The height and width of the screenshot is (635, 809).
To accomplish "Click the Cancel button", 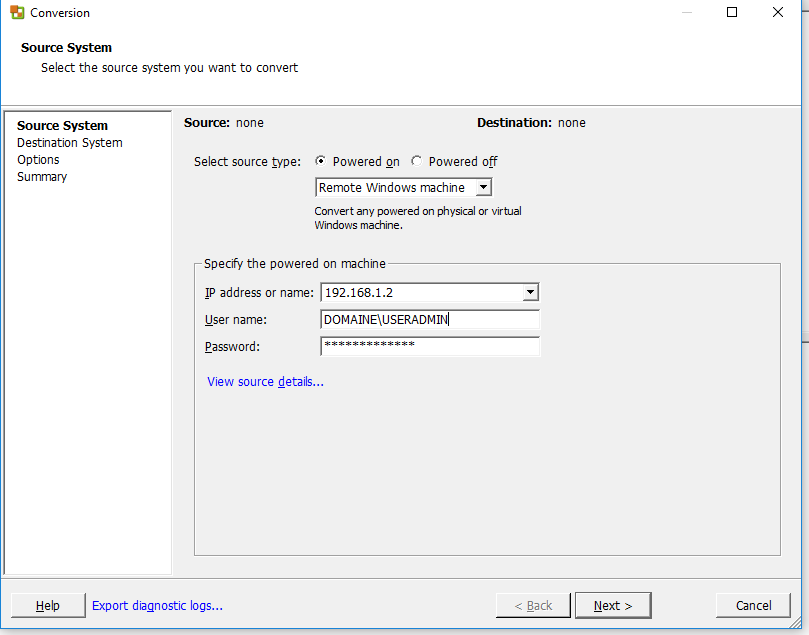I will pos(753,606).
